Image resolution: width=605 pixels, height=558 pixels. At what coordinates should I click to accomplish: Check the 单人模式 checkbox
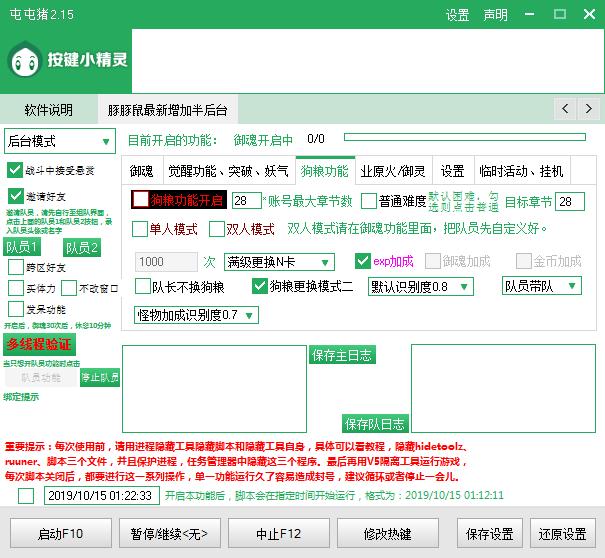[x=140, y=229]
